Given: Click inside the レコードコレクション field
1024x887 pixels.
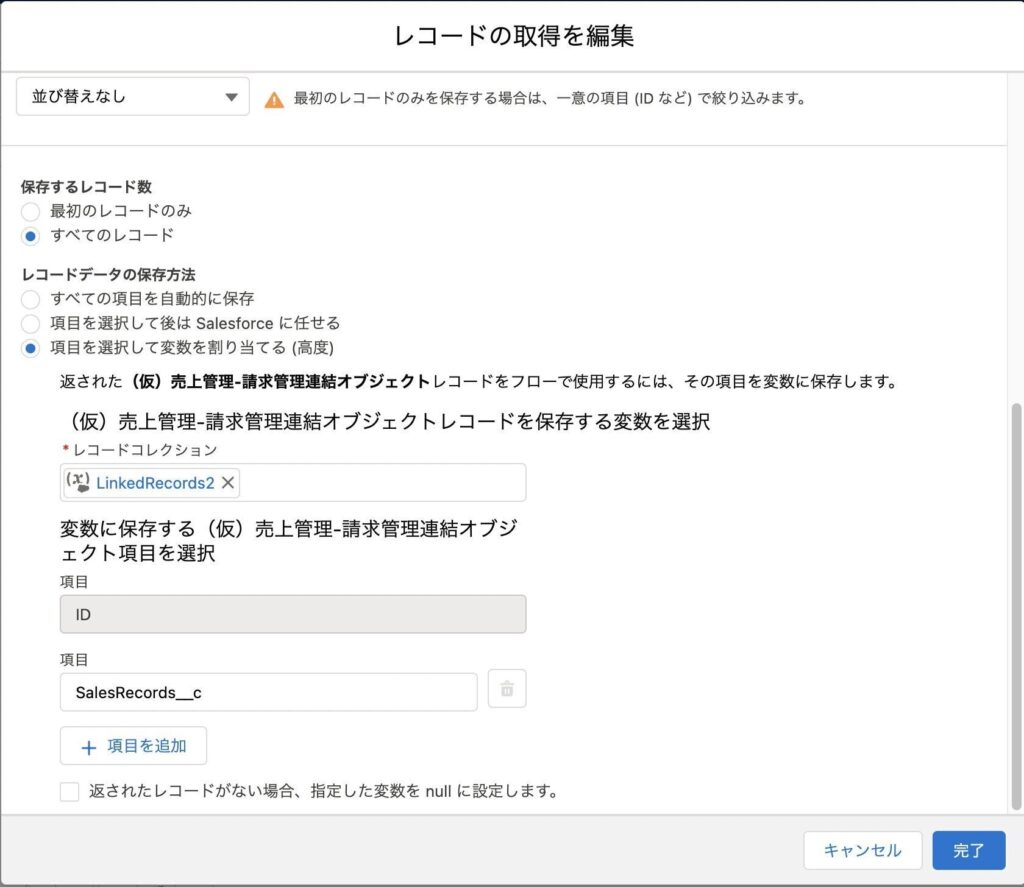Looking at the screenshot, I should point(380,483).
